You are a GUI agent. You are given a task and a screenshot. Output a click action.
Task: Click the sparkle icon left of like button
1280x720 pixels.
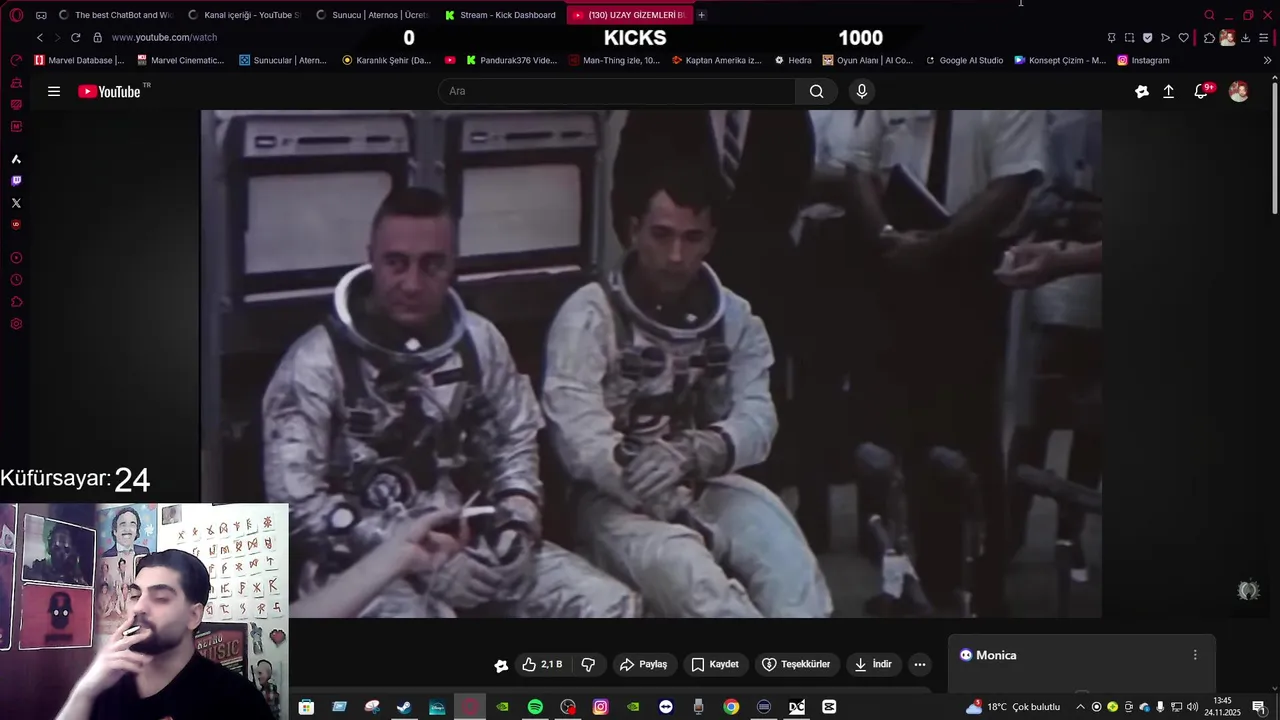pyautogui.click(x=501, y=665)
